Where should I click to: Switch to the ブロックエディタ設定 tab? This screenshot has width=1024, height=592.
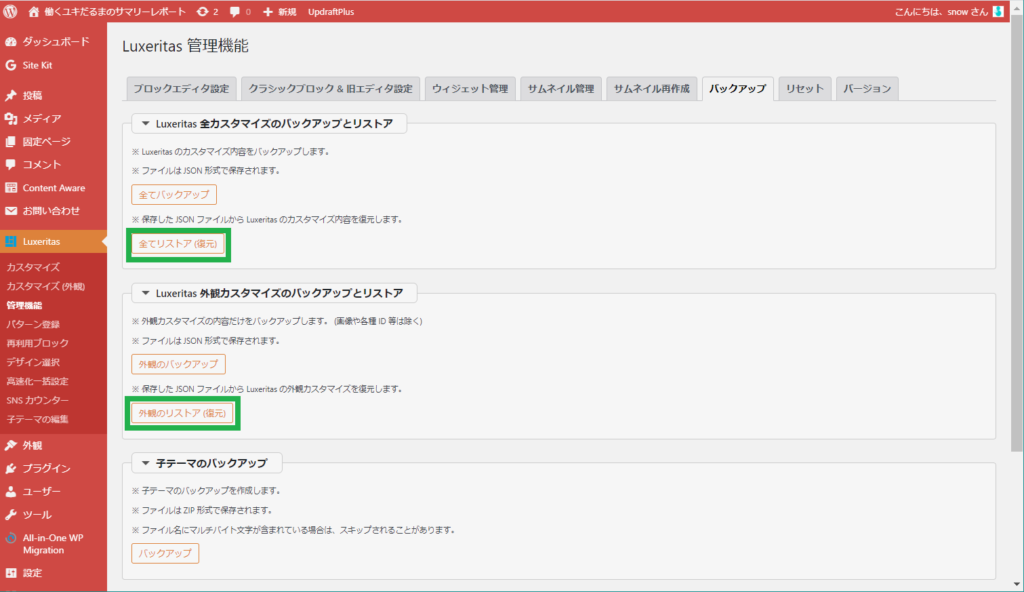pyautogui.click(x=181, y=89)
